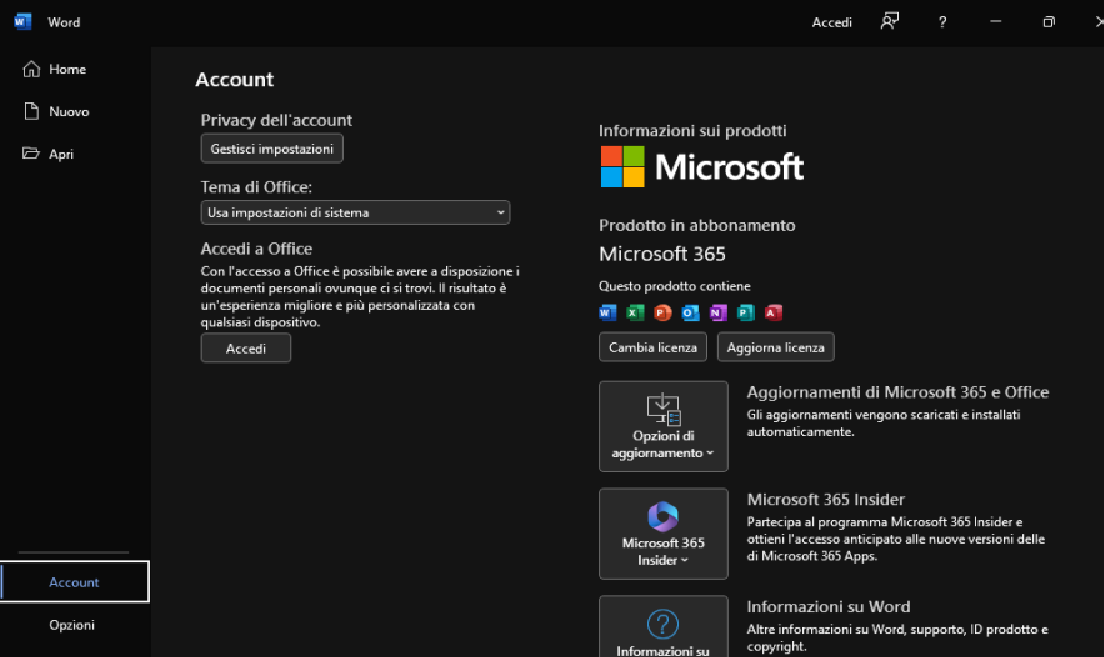1104x657 pixels.
Task: Click the Informazioni su Word heading text
Action: (828, 606)
